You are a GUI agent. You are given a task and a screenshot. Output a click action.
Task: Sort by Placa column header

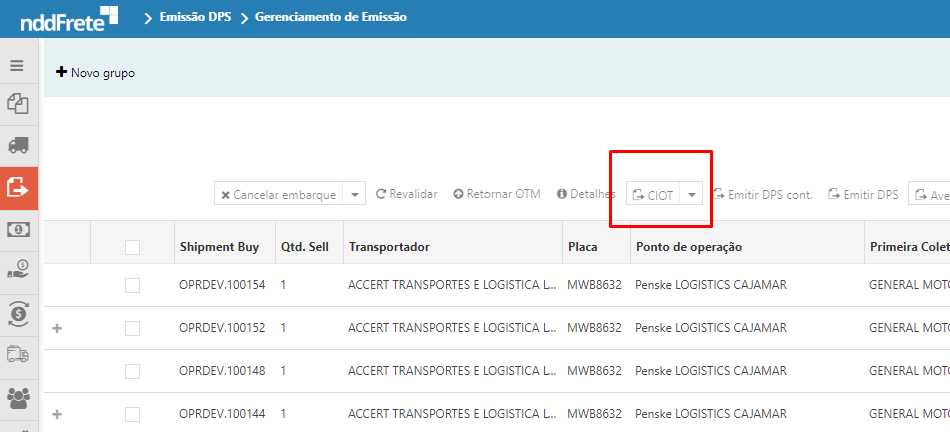tap(582, 247)
